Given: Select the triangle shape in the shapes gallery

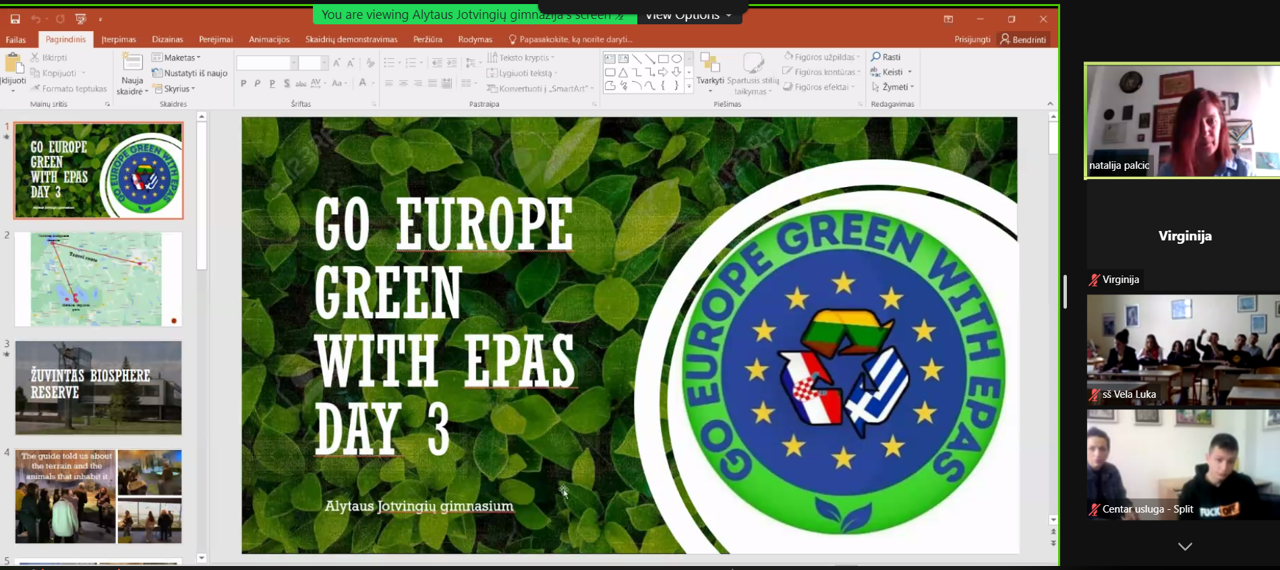Looking at the screenshot, I should pos(623,72).
